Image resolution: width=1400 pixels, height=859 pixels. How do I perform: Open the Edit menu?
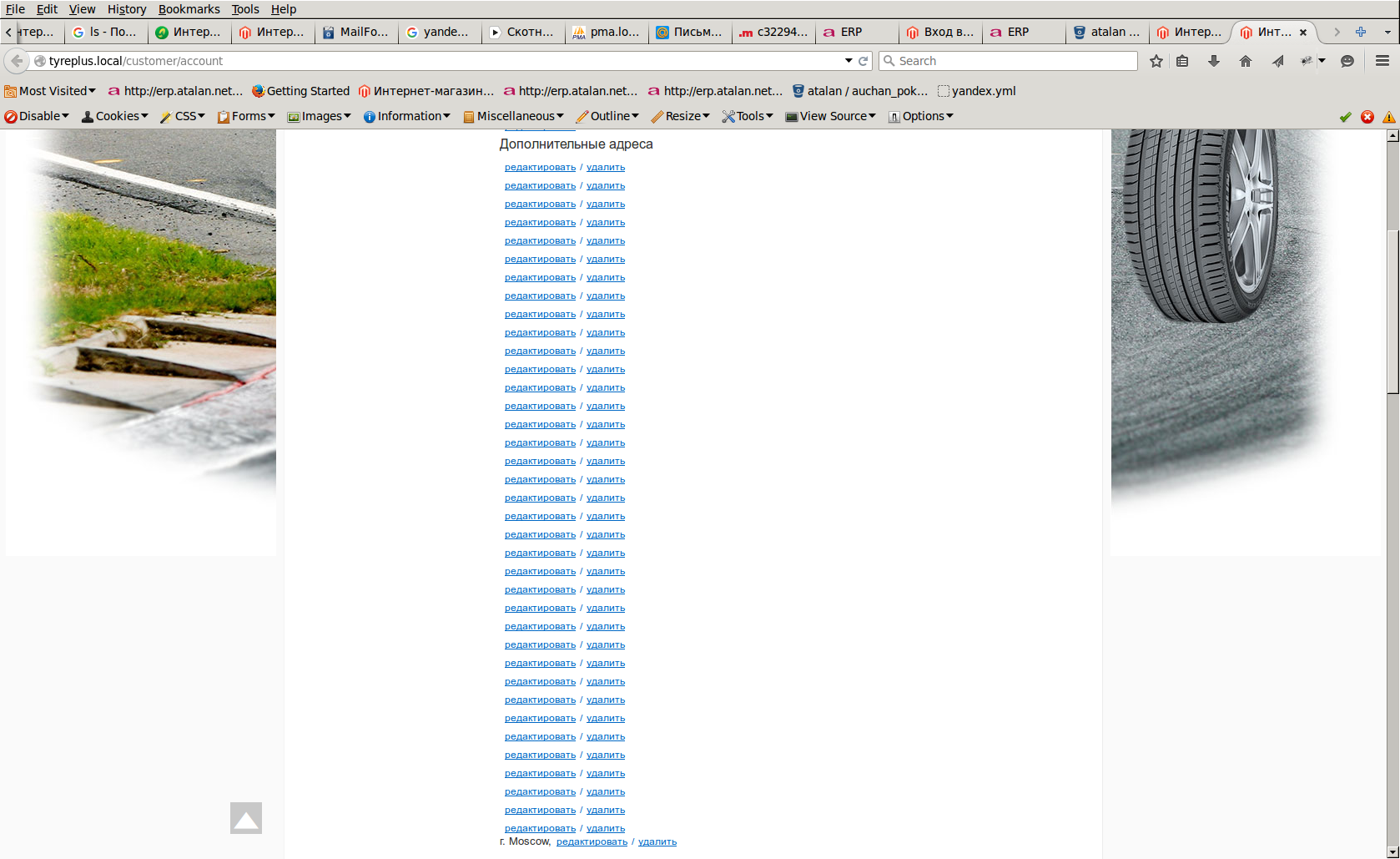tap(47, 9)
